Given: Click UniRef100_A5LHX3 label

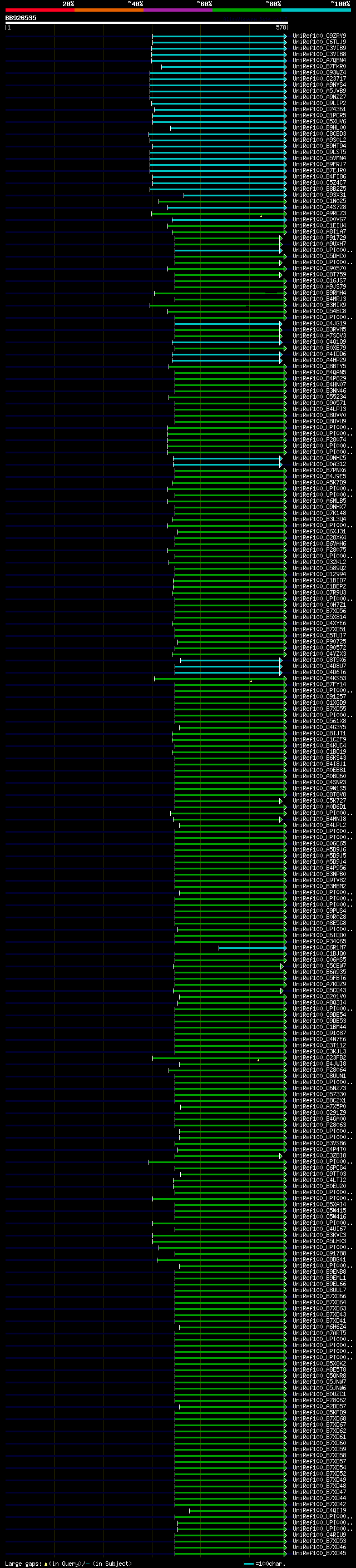Looking at the screenshot, I should coord(319,1240).
